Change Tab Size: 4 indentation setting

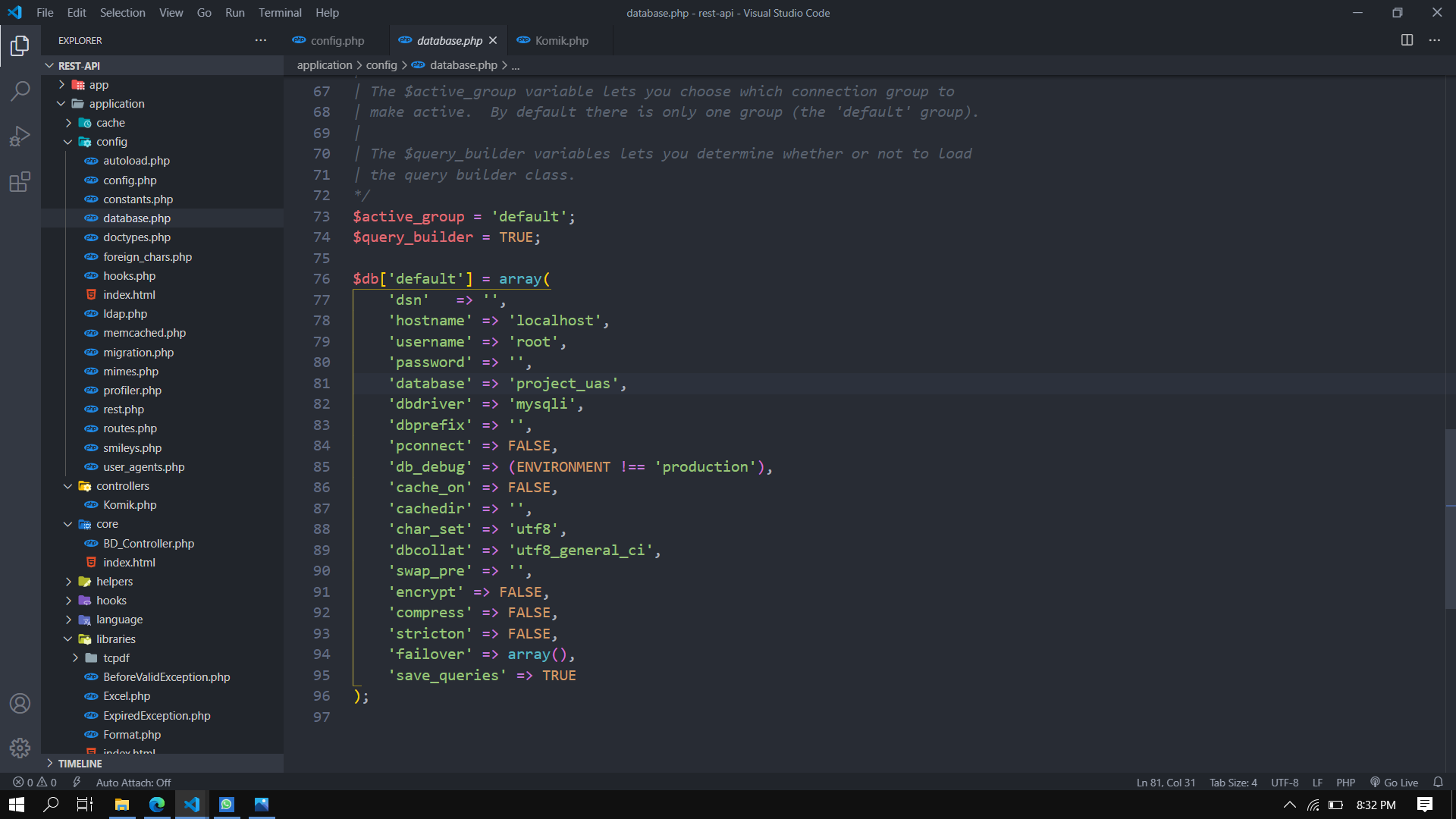[x=1233, y=782]
